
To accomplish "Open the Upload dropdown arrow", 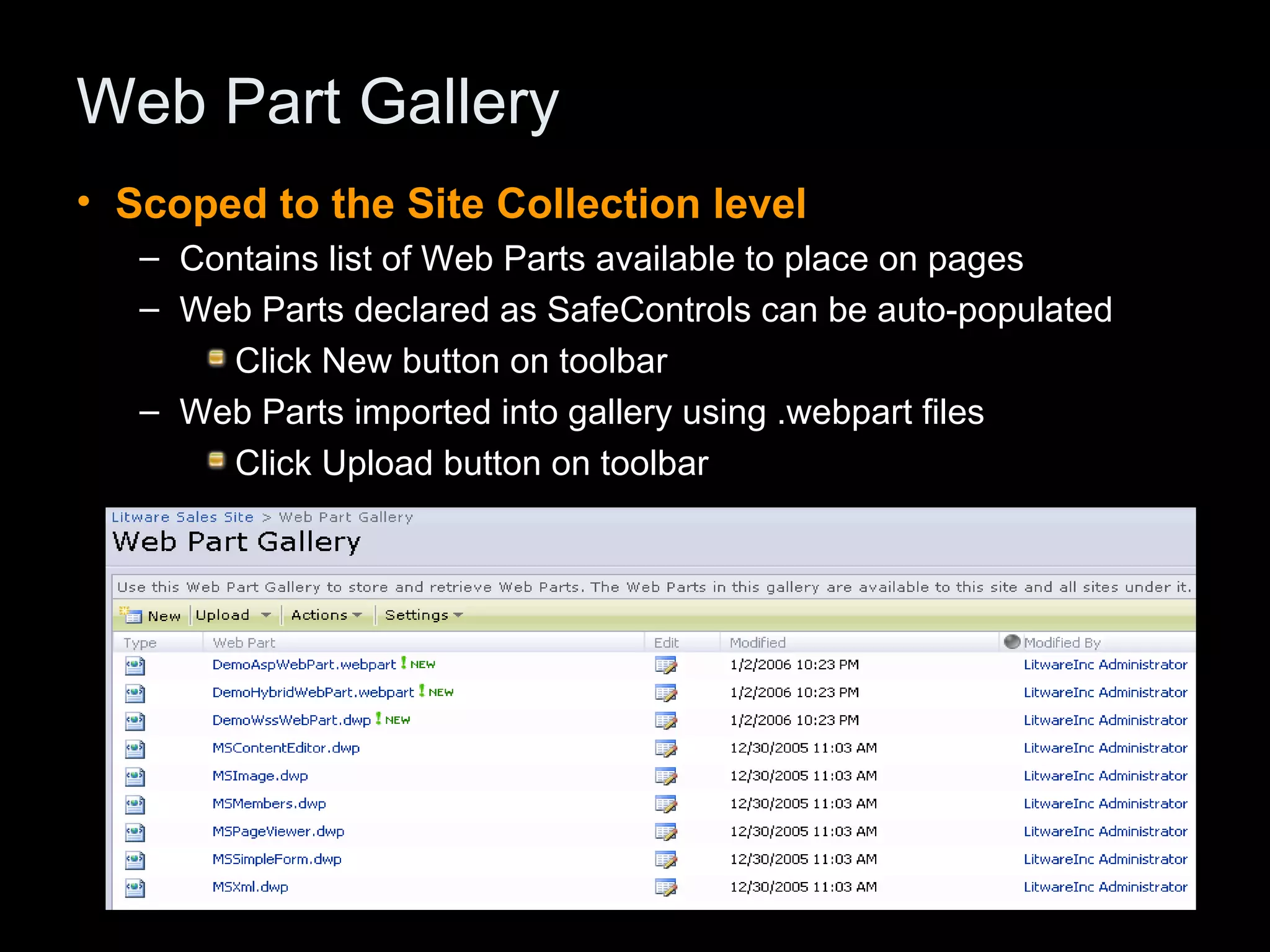I will click(266, 615).
